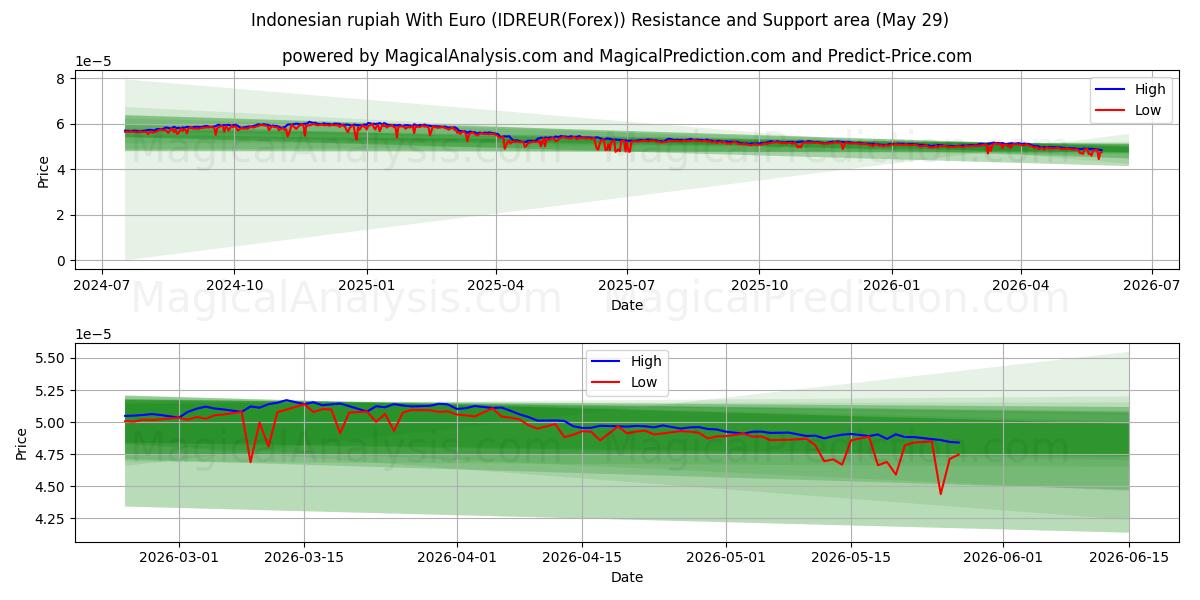Click 'High' in the bottom chart legend
1200x600 pixels.
[x=646, y=361]
